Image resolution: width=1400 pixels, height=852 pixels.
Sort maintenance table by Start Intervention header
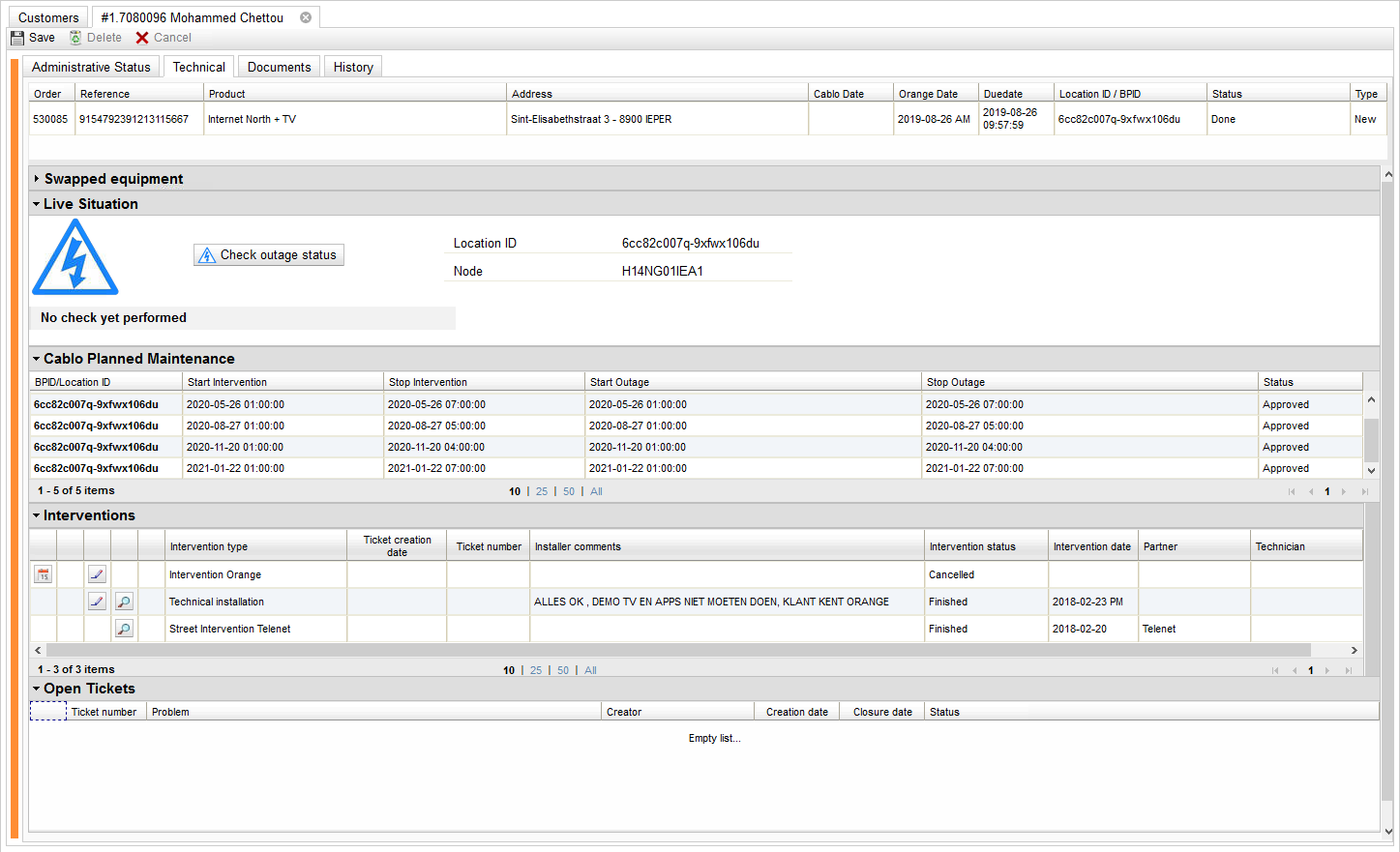[227, 382]
